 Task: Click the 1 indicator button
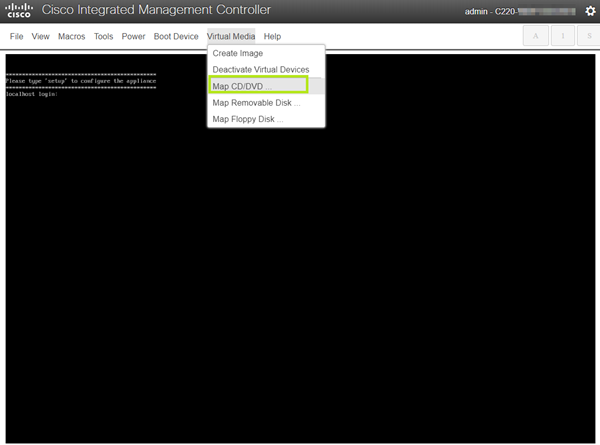[563, 36]
